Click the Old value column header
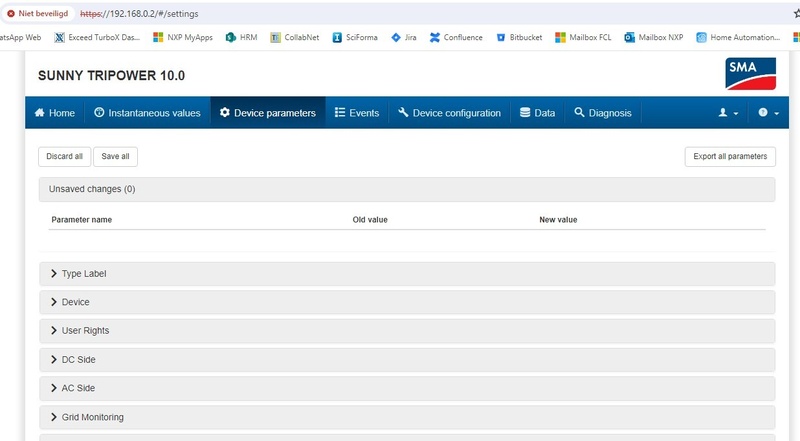 pos(370,220)
